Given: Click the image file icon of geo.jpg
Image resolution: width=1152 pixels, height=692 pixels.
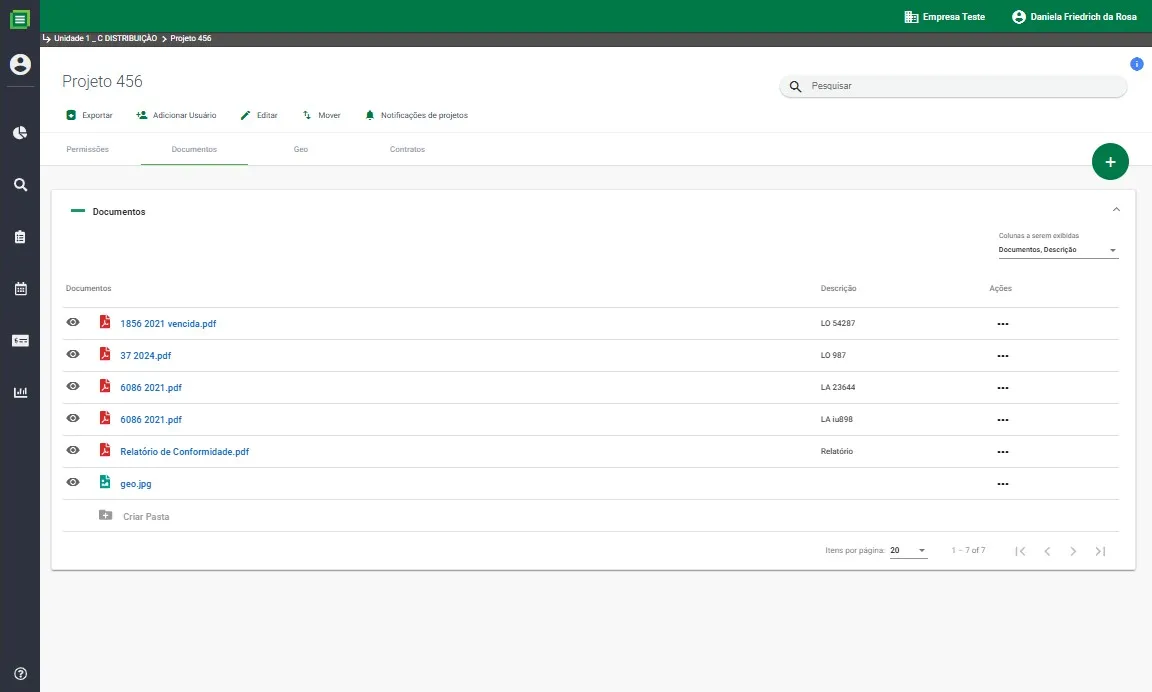Looking at the screenshot, I should 105,482.
